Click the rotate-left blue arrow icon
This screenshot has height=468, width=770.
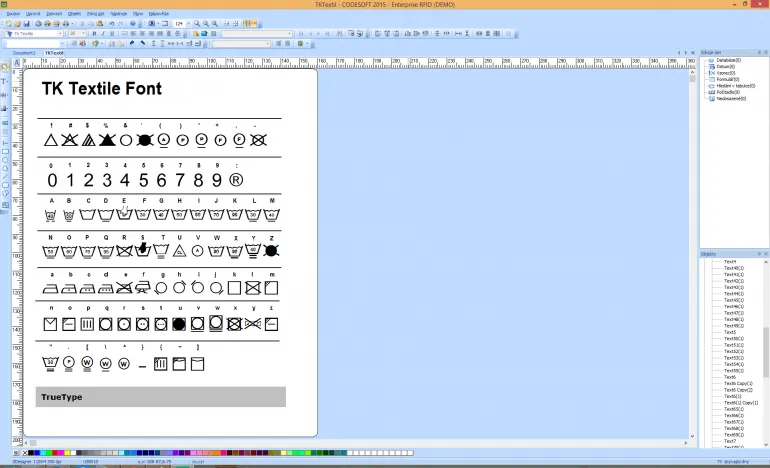[132, 43]
